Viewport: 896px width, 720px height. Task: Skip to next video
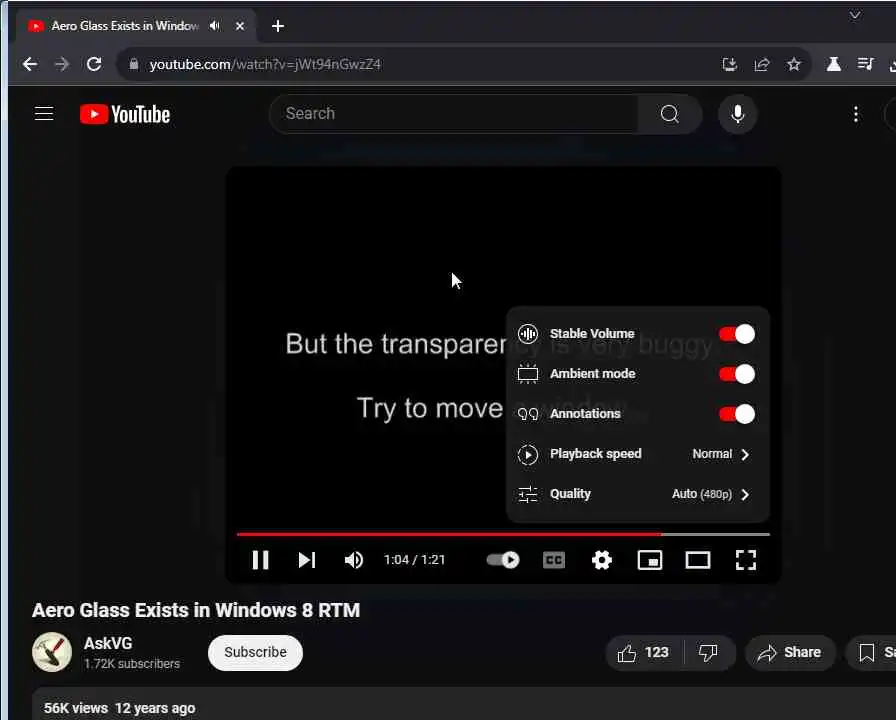coord(307,560)
